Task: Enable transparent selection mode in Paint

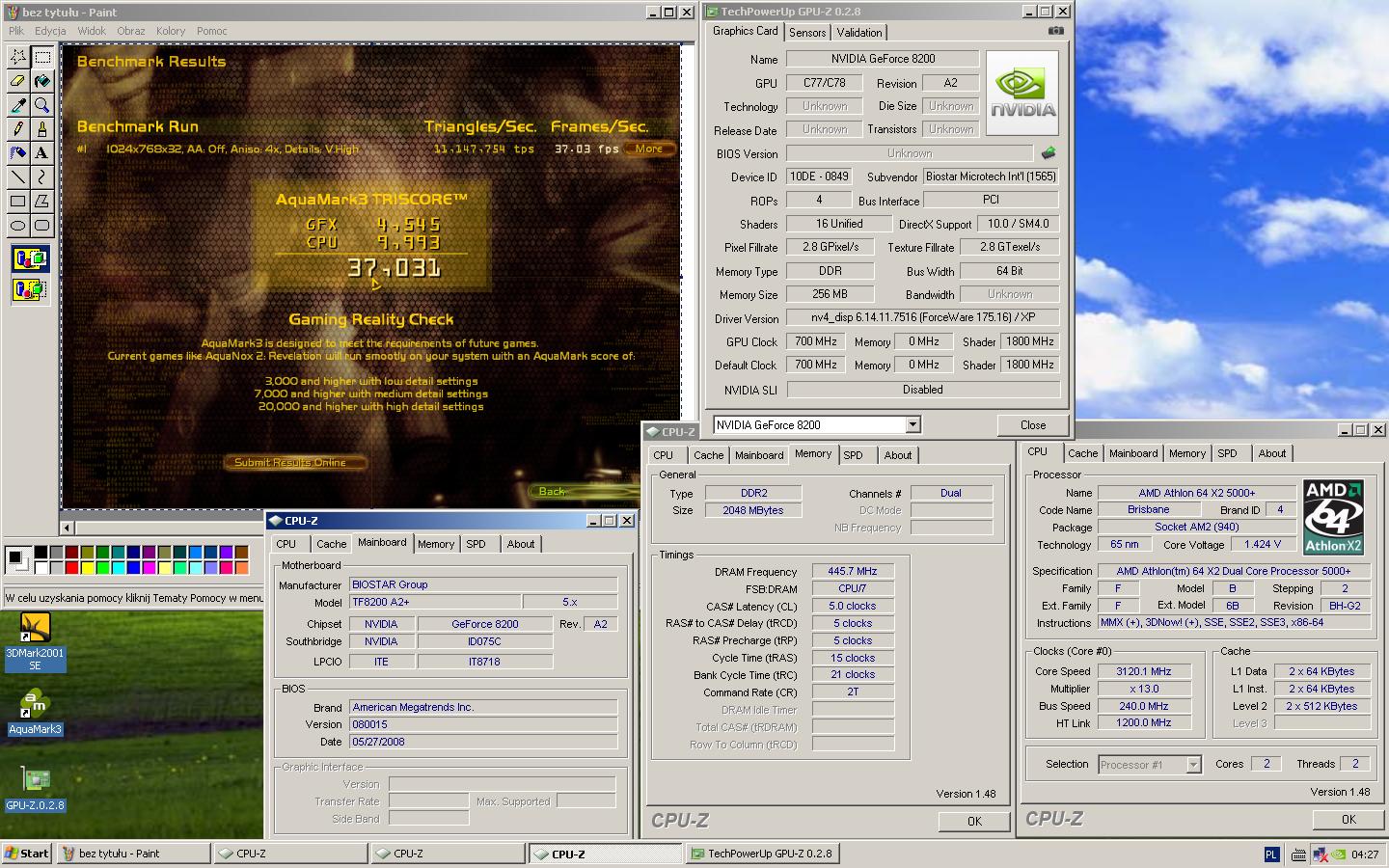Action: point(30,288)
